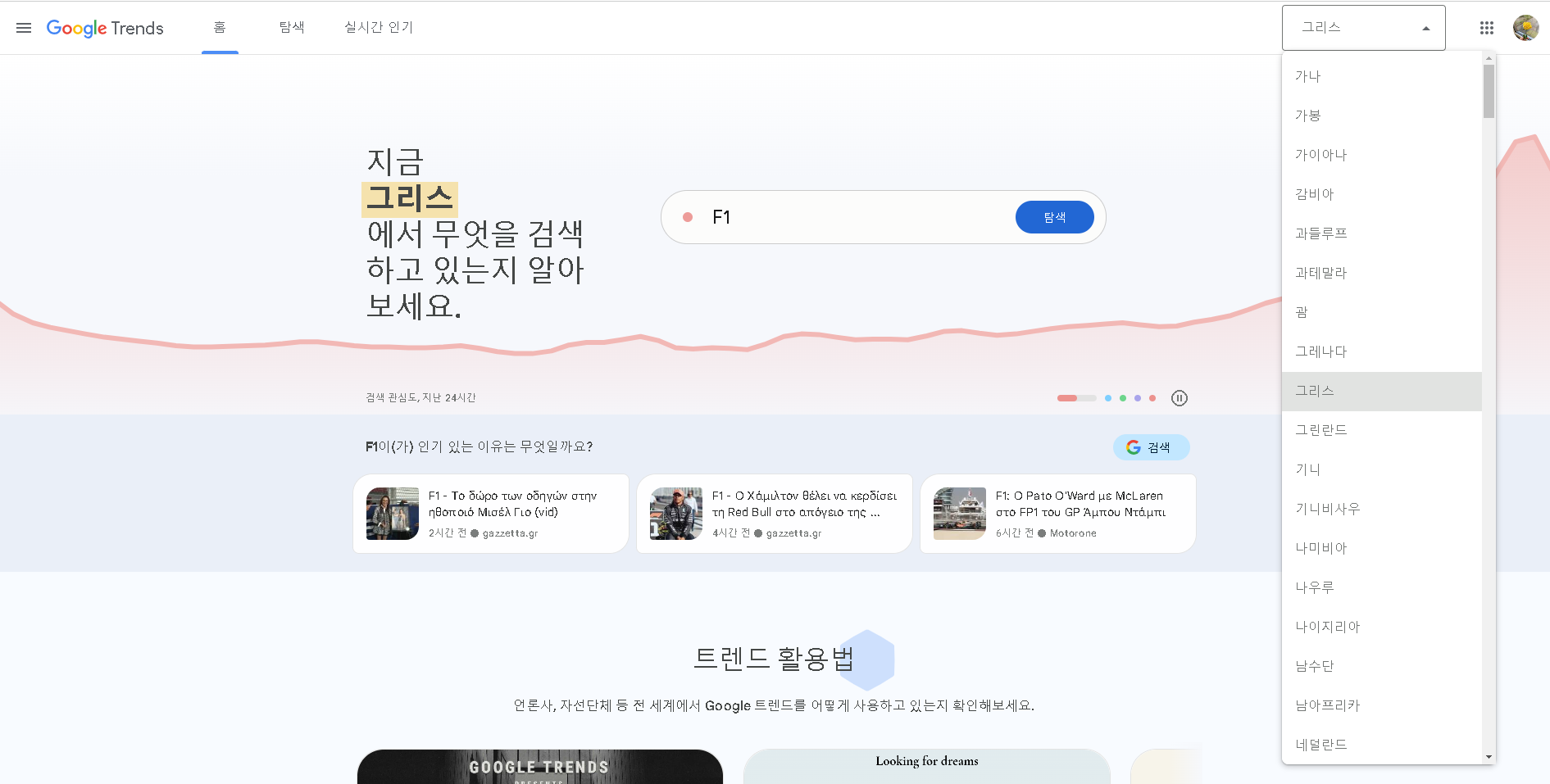Screen dimensions: 1550x784
Task: Open the gazzetta.gr article about Μισέλ Γιο
Action: (491, 514)
